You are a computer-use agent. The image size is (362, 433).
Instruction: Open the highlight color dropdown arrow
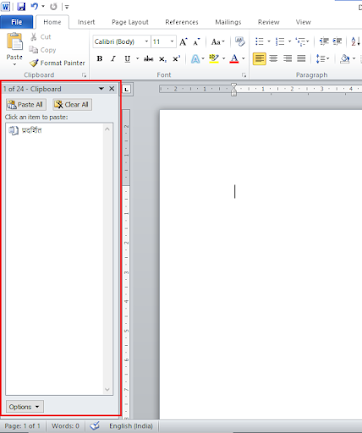coord(224,59)
